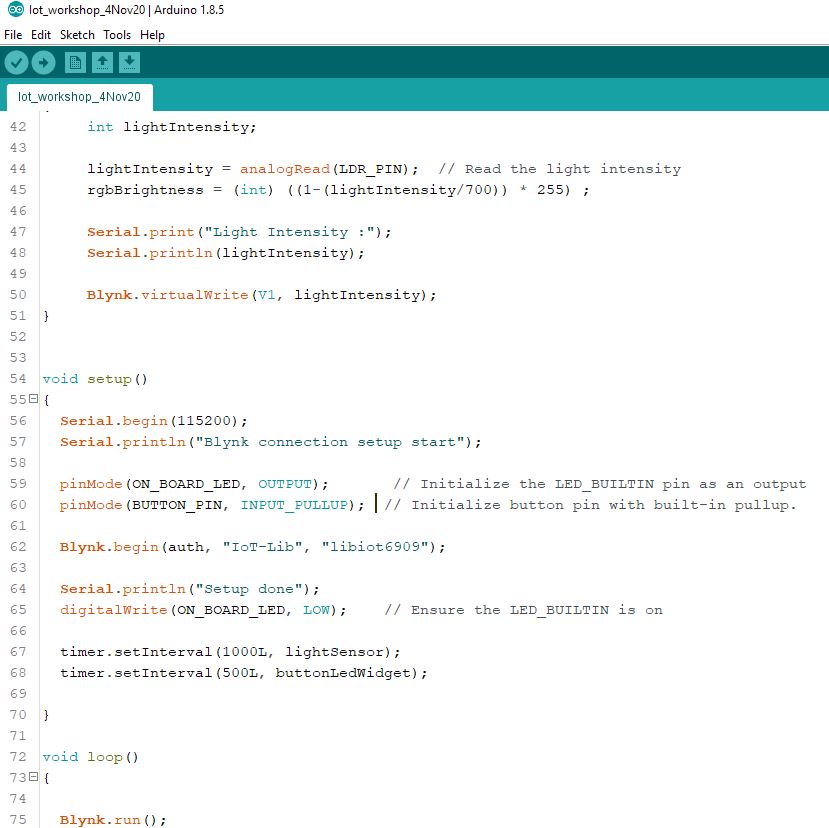Image resolution: width=829 pixels, height=828 pixels.
Task: Click the Verify sketch checkmark icon
Action: tap(16, 63)
